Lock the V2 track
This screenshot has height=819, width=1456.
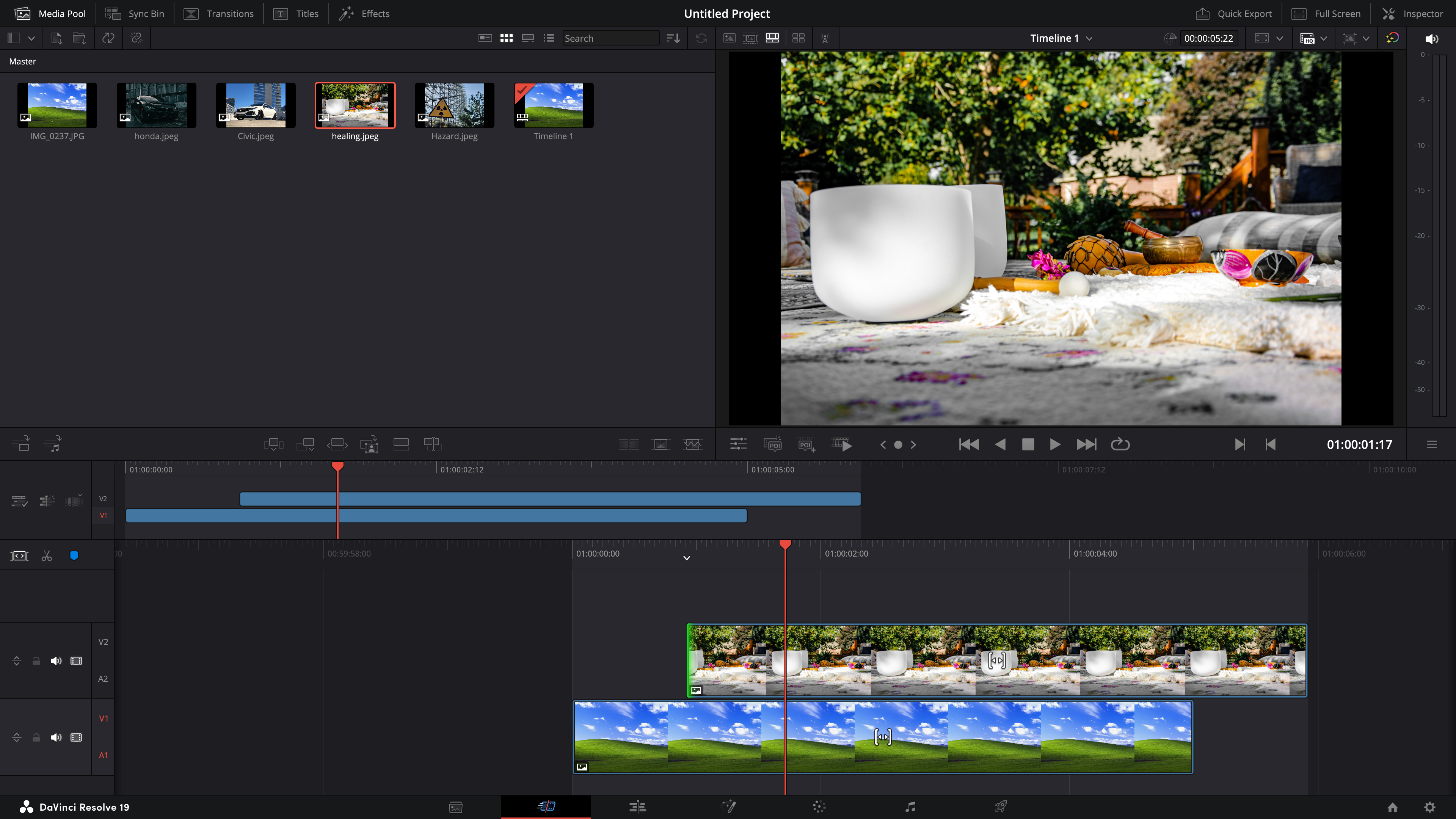(36, 661)
